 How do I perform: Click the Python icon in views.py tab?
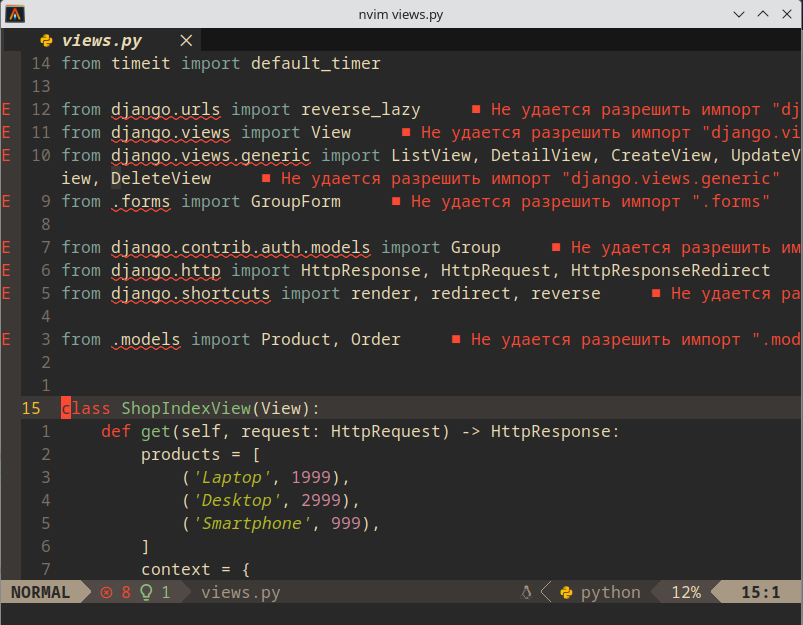tap(46, 40)
